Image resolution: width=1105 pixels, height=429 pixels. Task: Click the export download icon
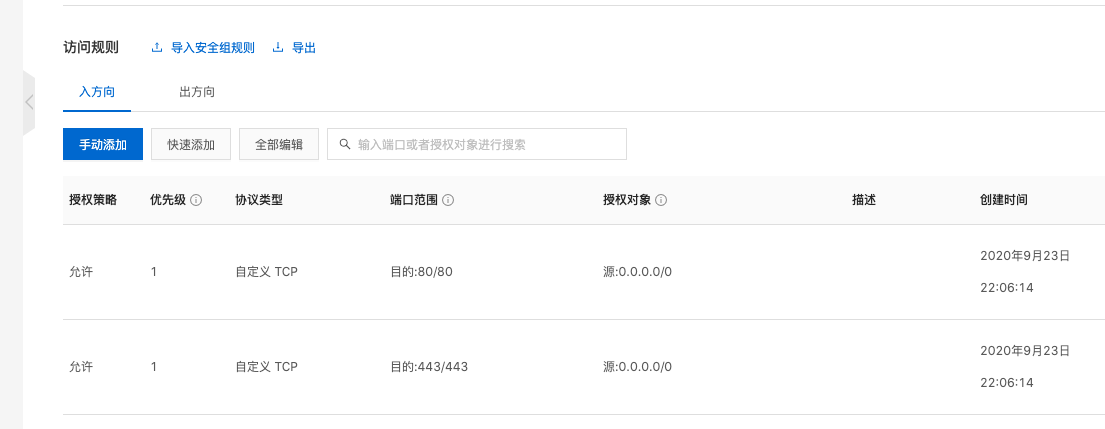[278, 48]
